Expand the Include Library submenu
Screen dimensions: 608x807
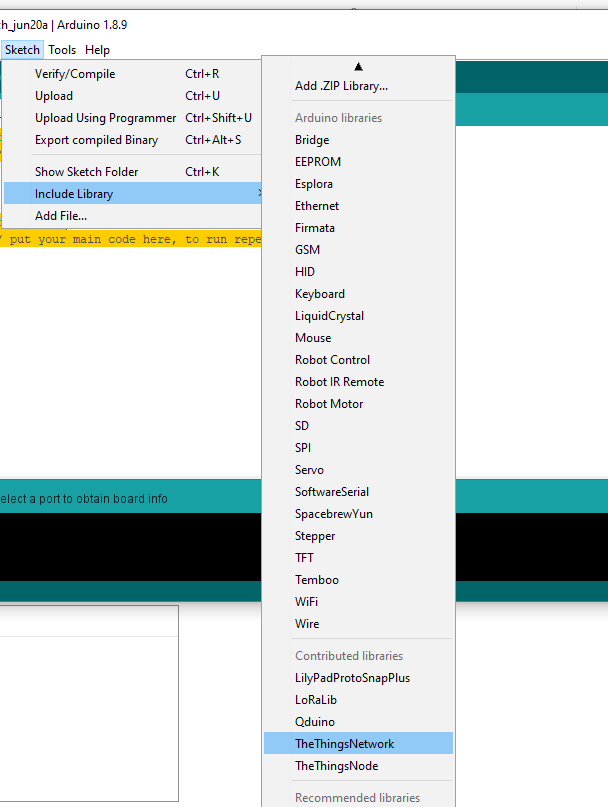[x=133, y=194]
